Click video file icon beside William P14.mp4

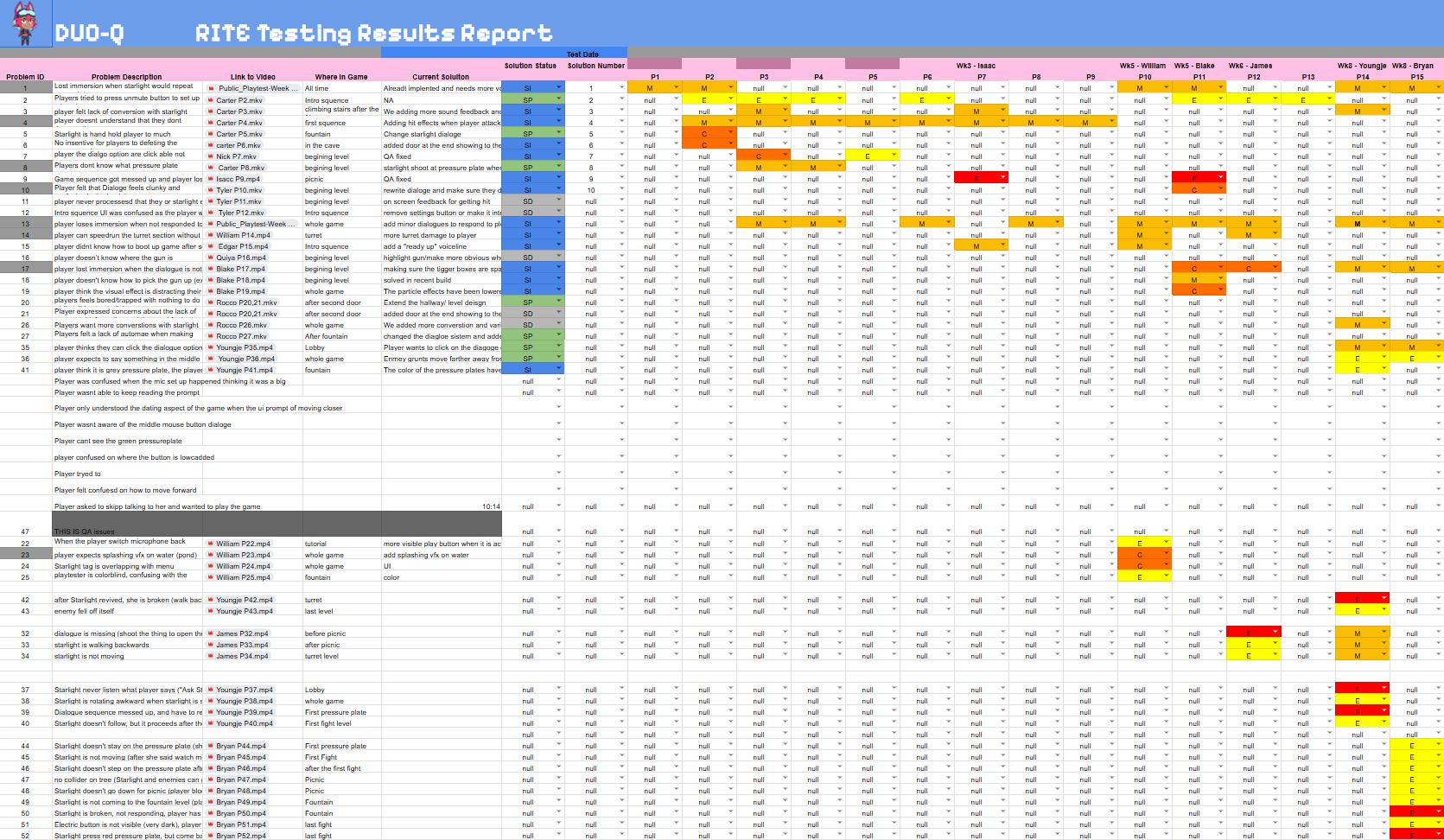210,235
